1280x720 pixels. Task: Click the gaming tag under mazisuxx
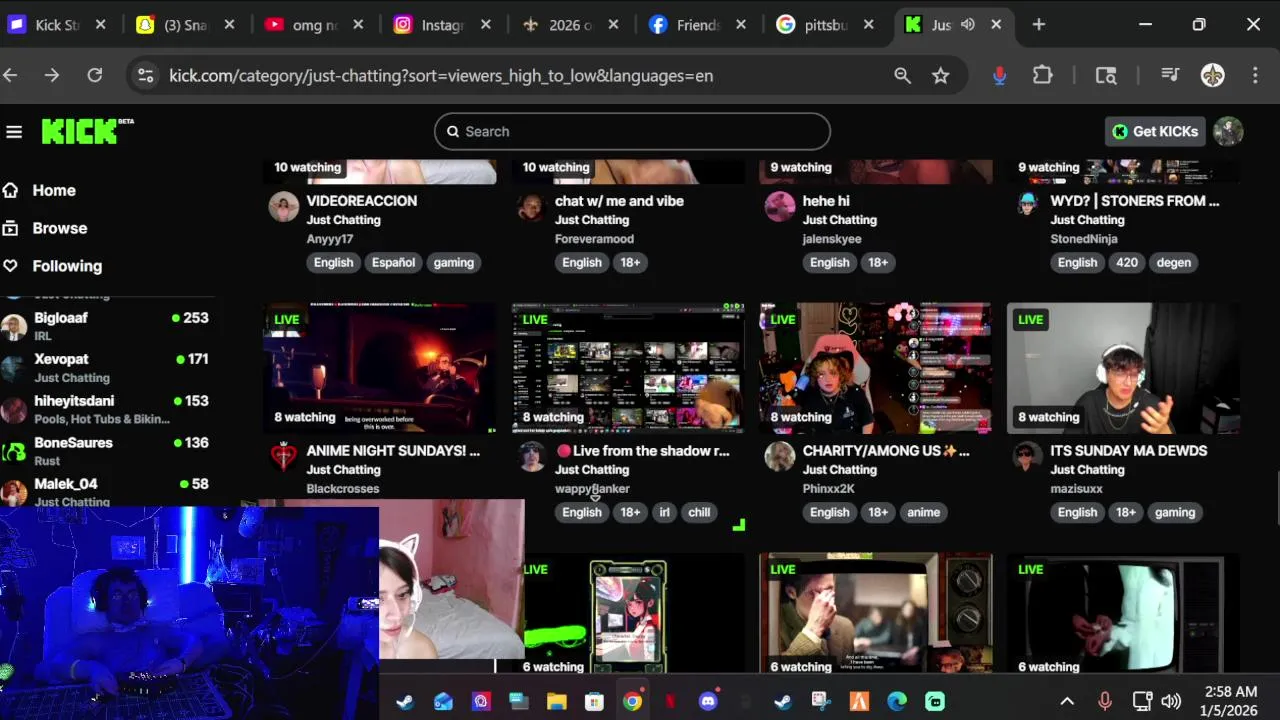pos(1175,512)
